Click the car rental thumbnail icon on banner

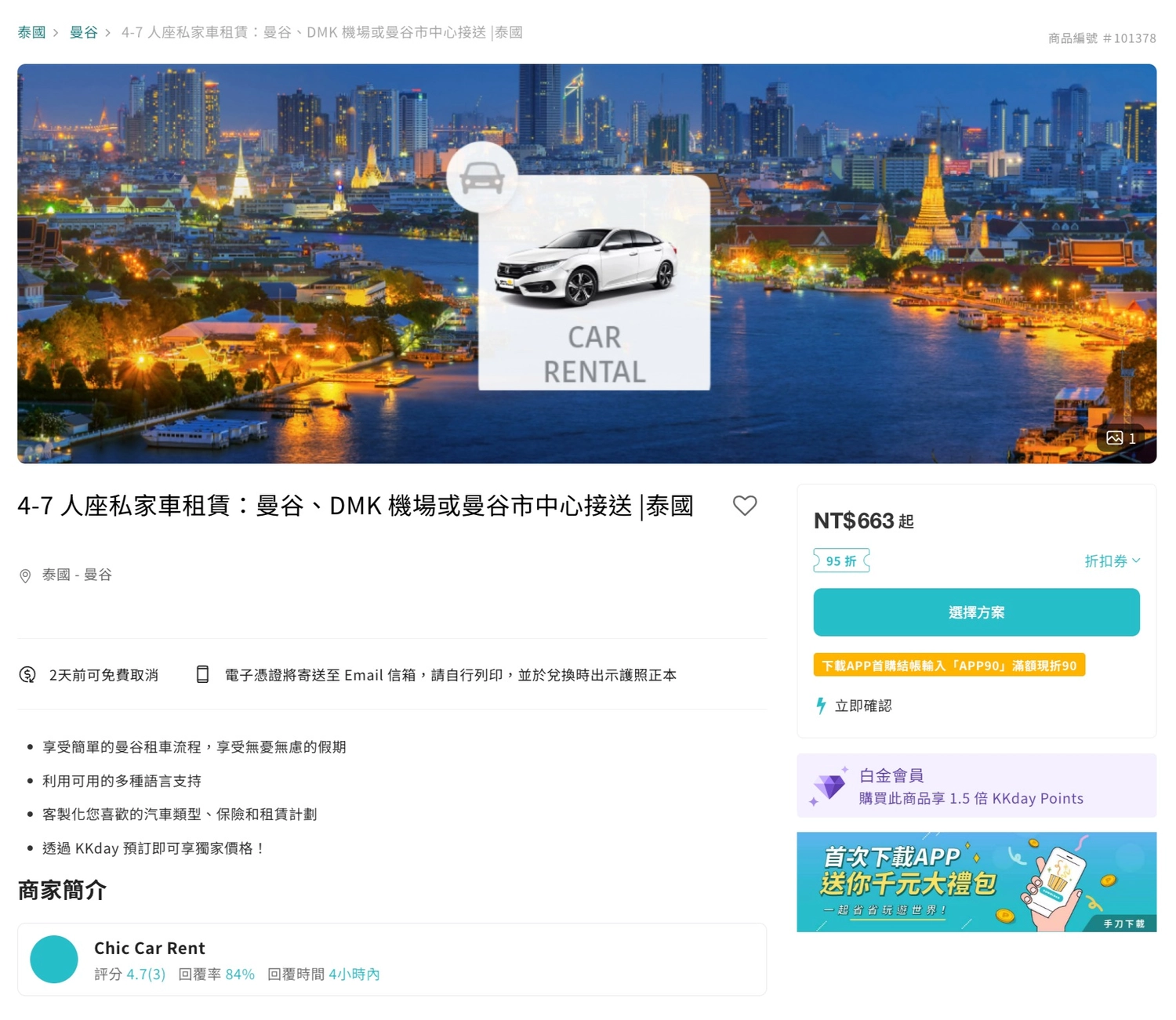point(481,179)
